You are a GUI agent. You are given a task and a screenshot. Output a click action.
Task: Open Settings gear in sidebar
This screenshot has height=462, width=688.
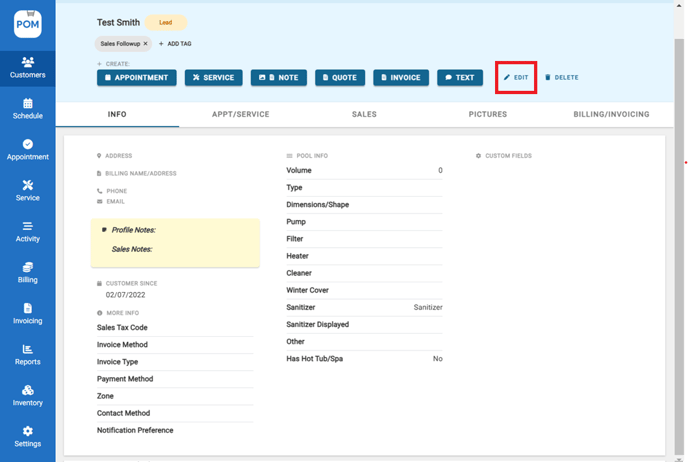27,436
